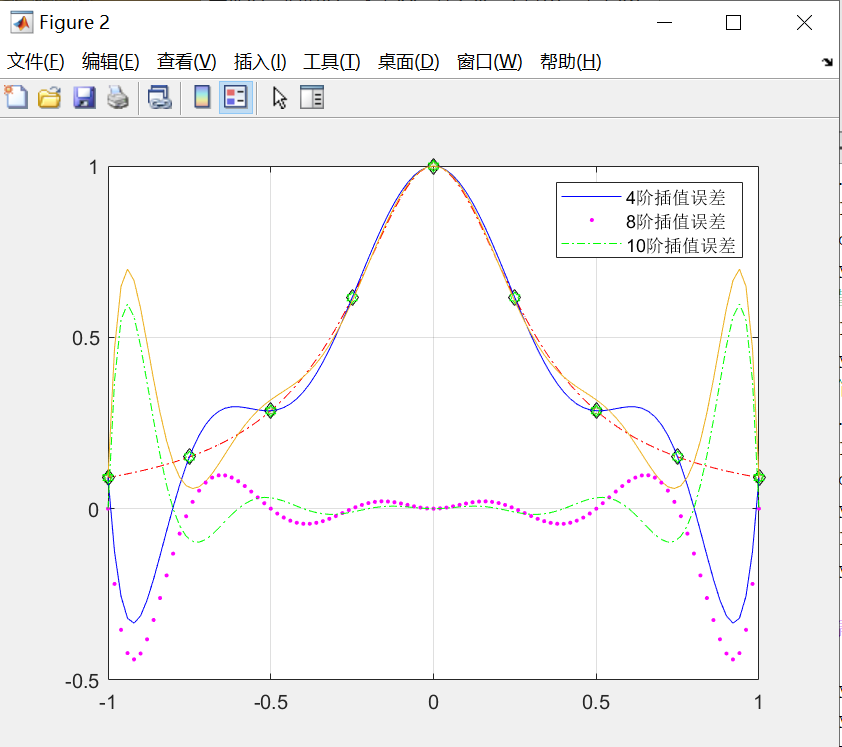Viewport: 842px width, 747px height.
Task: Click the Open File folder icon
Action: (x=49, y=98)
